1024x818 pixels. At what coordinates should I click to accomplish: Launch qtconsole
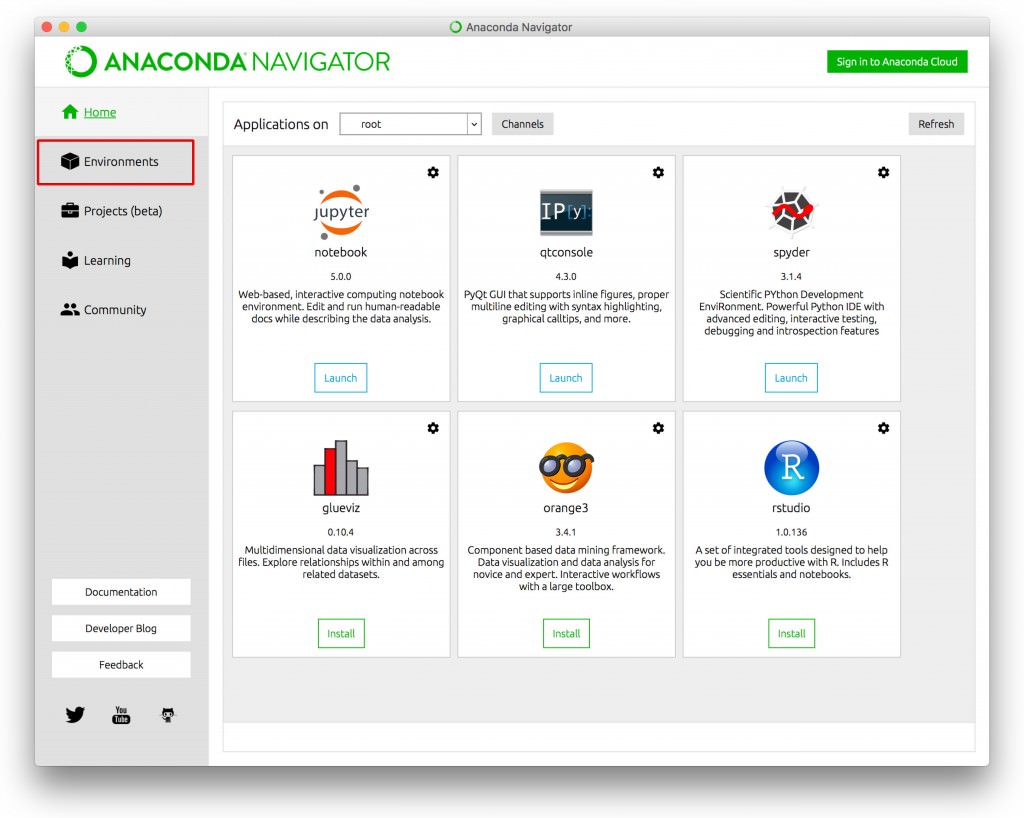pos(566,378)
